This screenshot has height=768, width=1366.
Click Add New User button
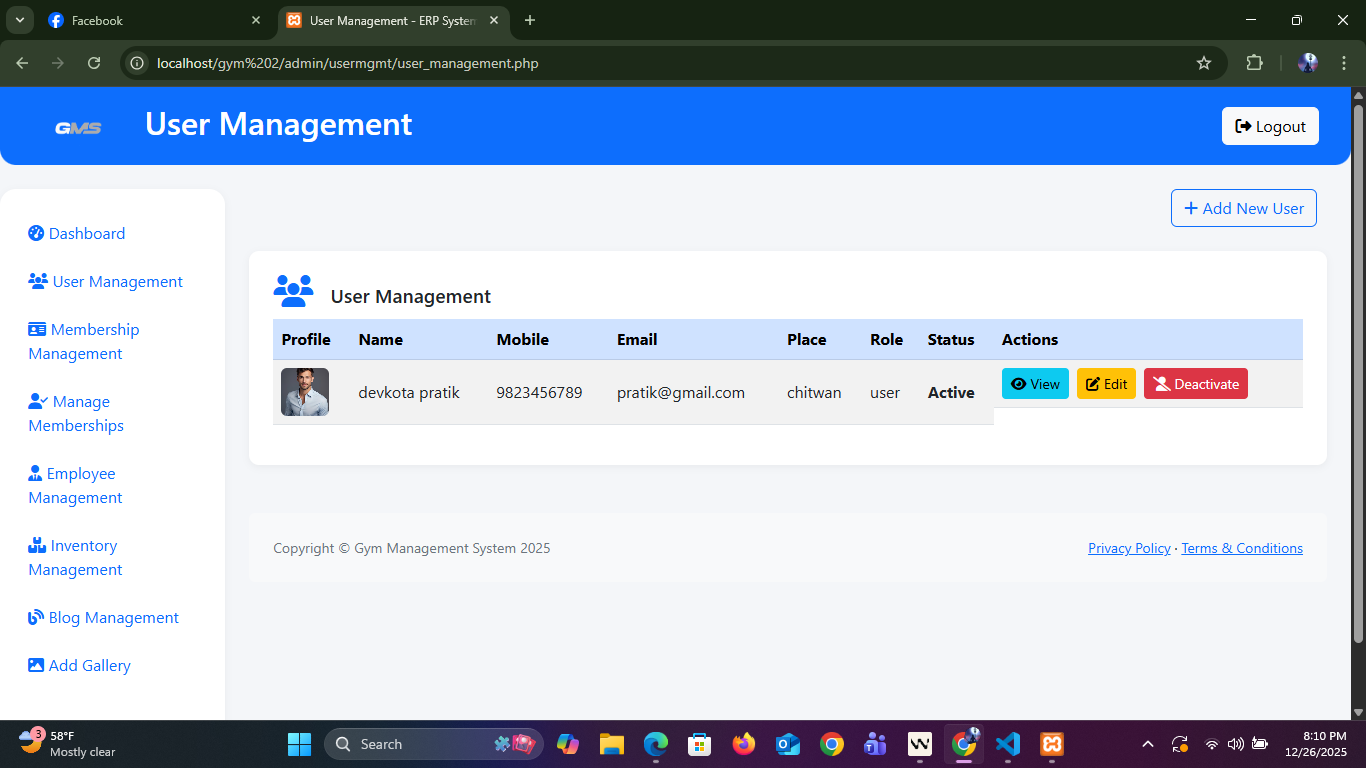1244,208
